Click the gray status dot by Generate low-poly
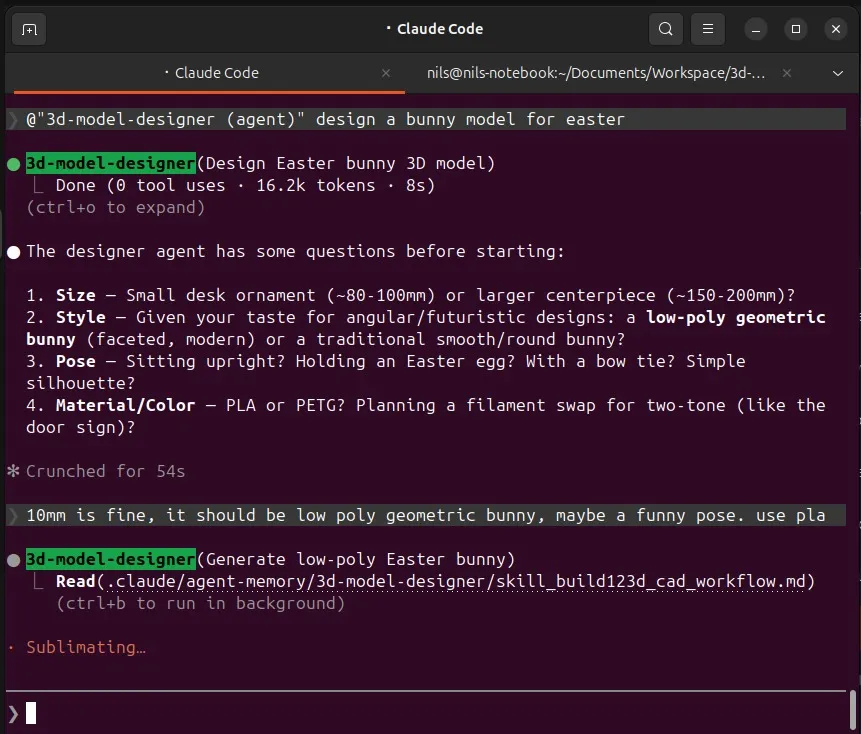The width and height of the screenshot is (861, 734). pyautogui.click(x=14, y=560)
